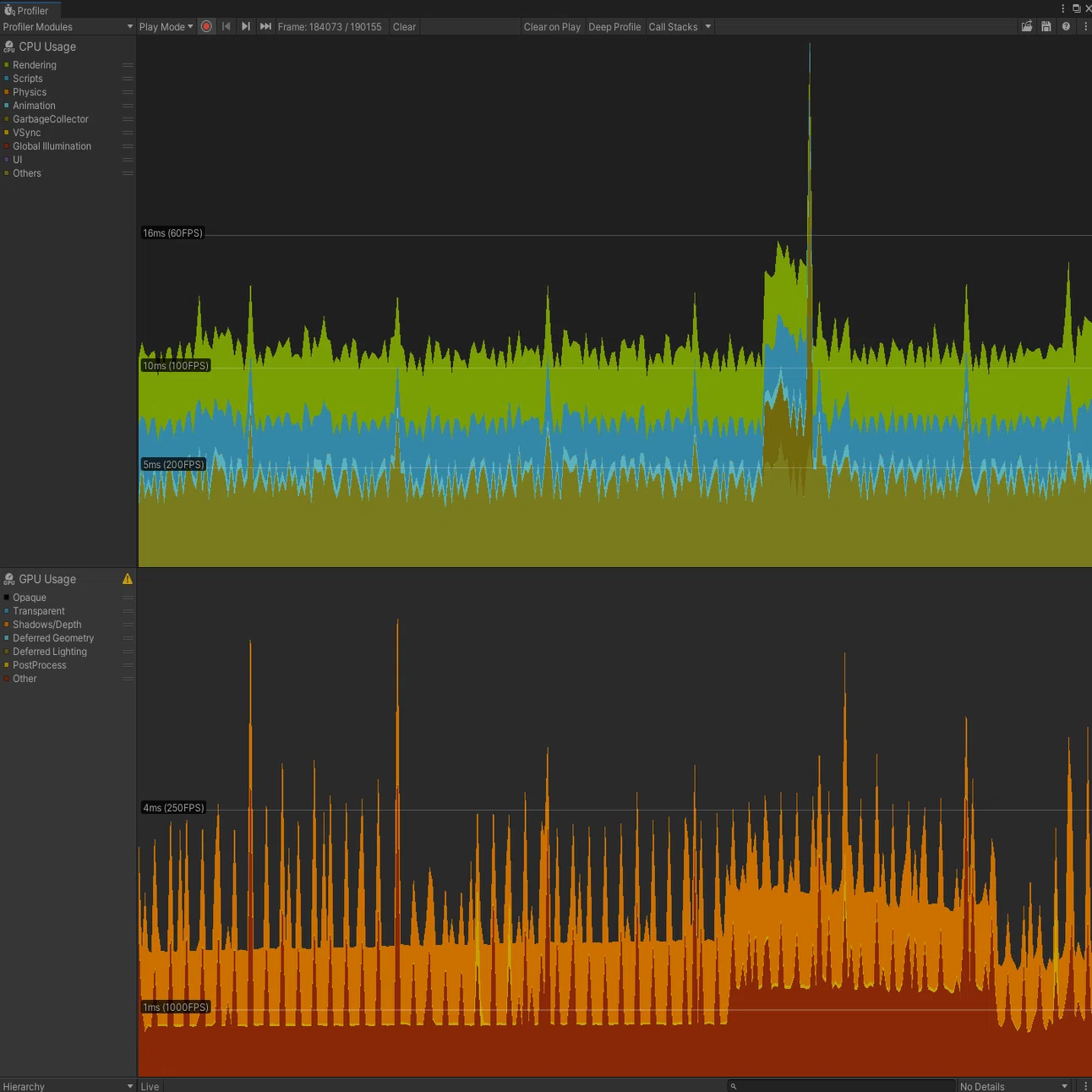The height and width of the screenshot is (1092, 1092).
Task: Click the load profiler data icon
Action: [x=1027, y=26]
